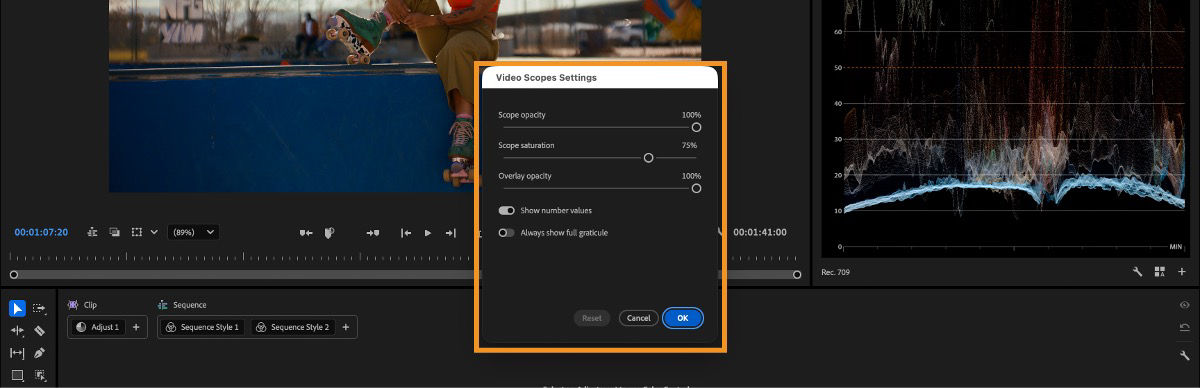Enable Always show full graticule toggle
Image resolution: width=1200 pixels, height=388 pixels.
pyautogui.click(x=507, y=233)
